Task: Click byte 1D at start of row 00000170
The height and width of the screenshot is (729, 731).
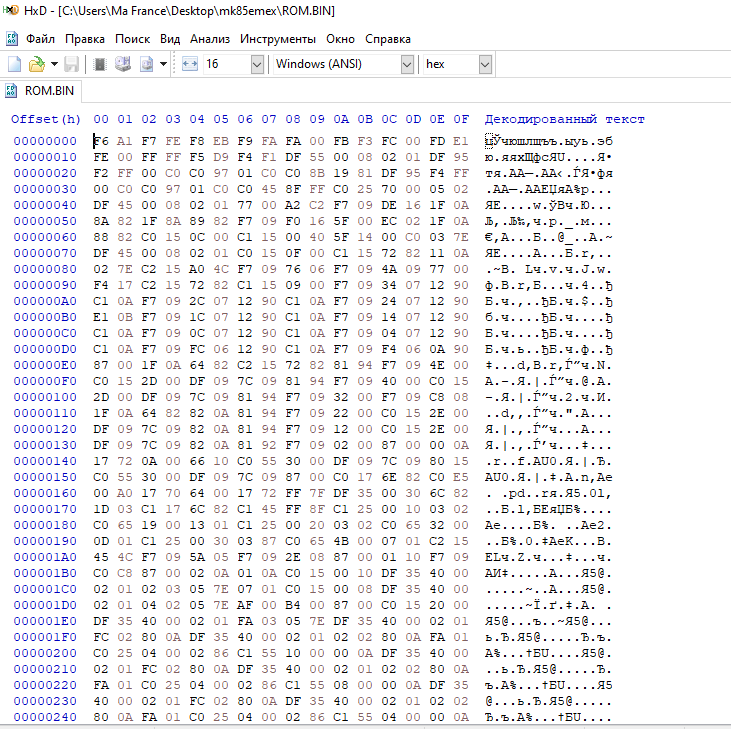Action: tap(101, 509)
